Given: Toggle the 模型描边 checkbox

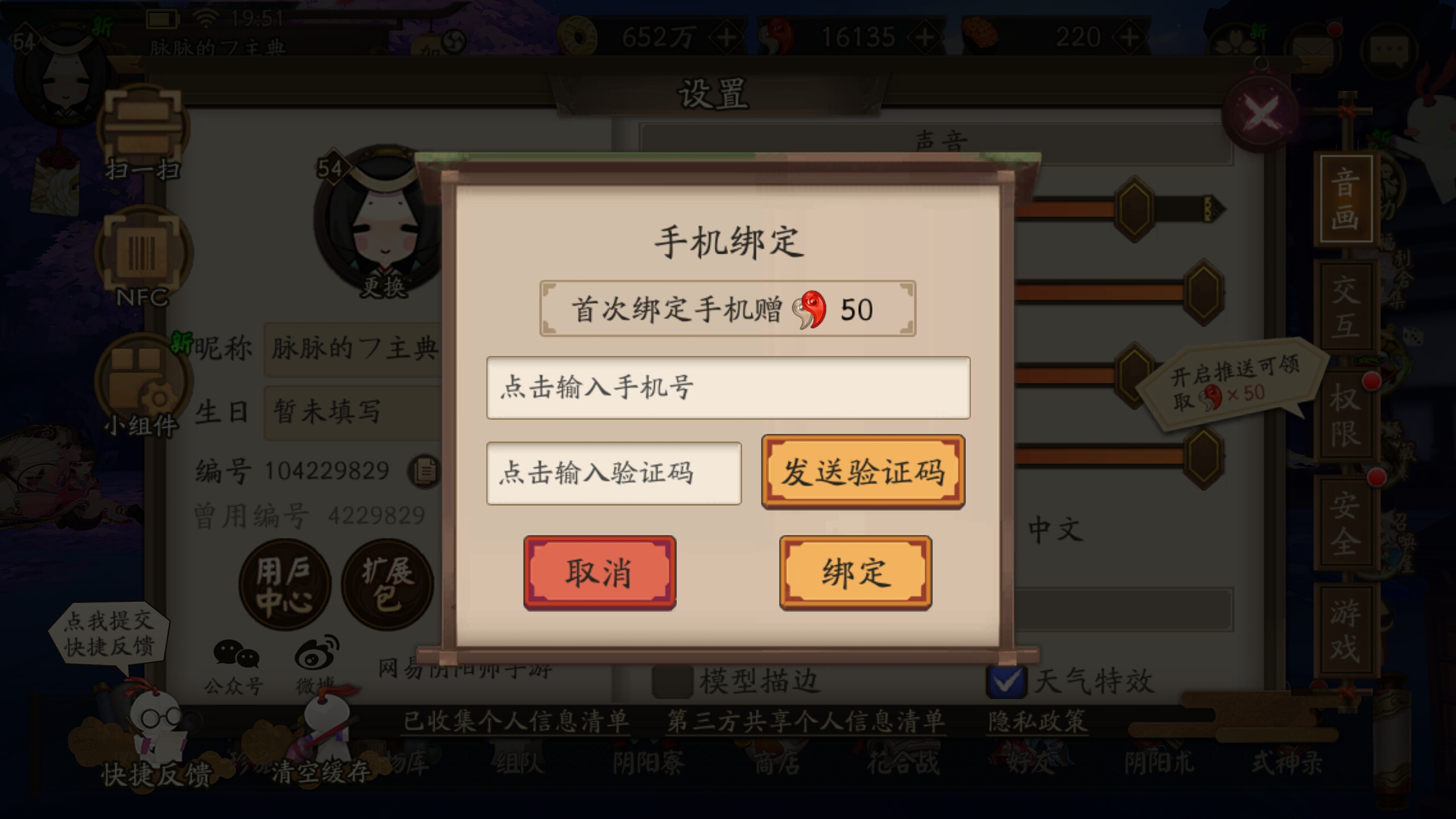Looking at the screenshot, I should click(672, 681).
